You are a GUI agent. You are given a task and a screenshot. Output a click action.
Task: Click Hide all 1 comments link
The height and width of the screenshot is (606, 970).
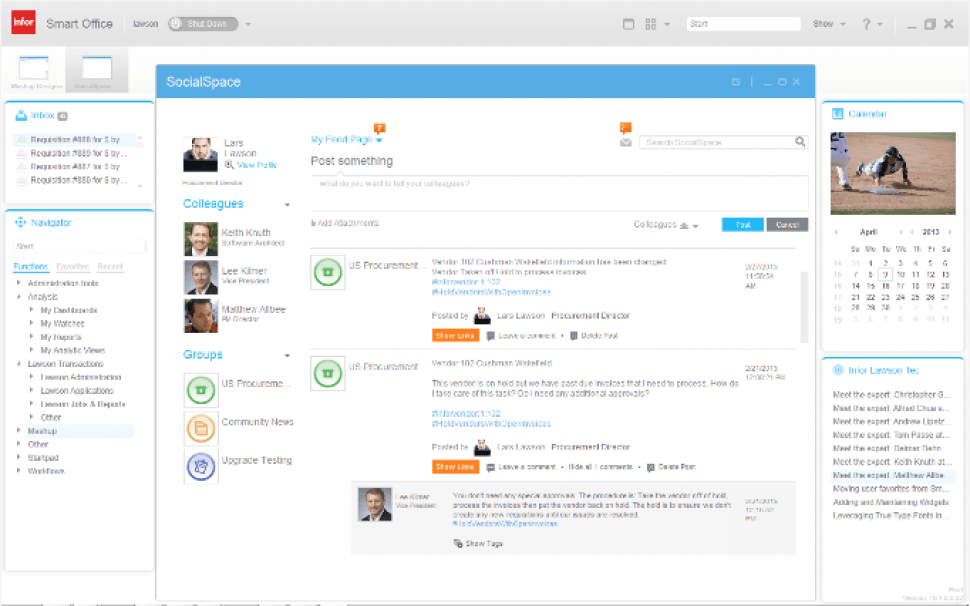(x=601, y=467)
